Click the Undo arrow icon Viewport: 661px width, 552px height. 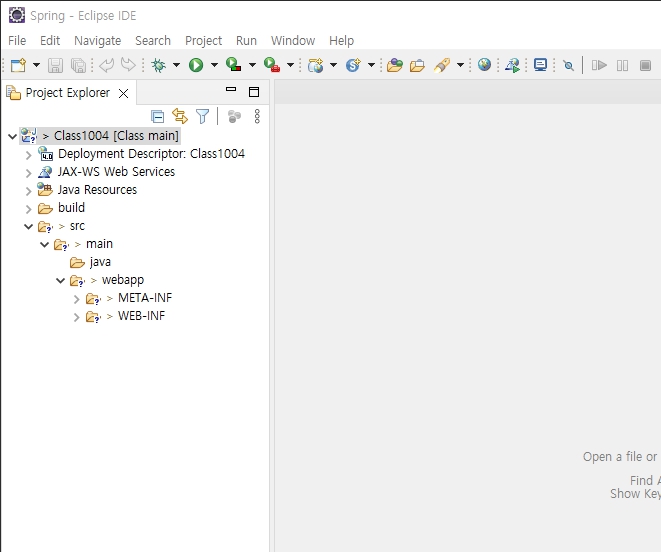point(106,65)
